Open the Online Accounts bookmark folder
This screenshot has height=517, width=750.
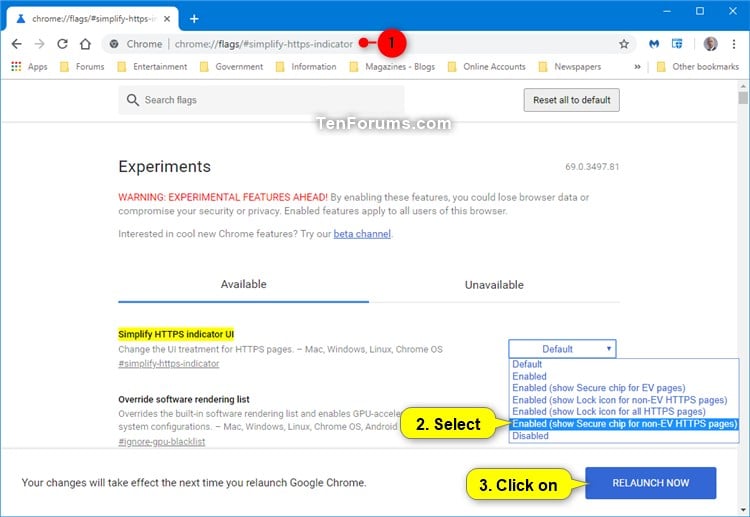(486, 66)
